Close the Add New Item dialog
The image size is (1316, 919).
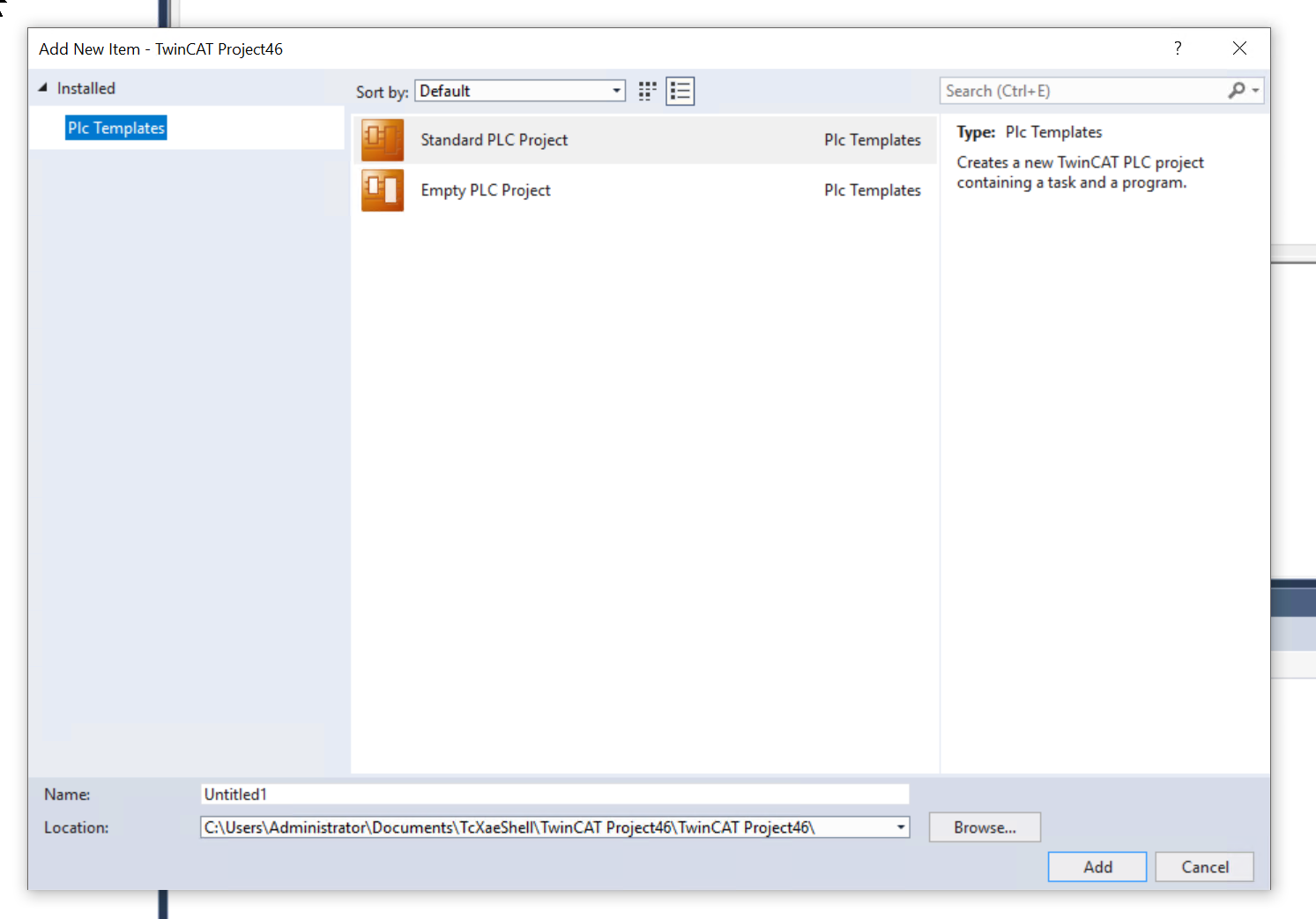click(x=1239, y=48)
